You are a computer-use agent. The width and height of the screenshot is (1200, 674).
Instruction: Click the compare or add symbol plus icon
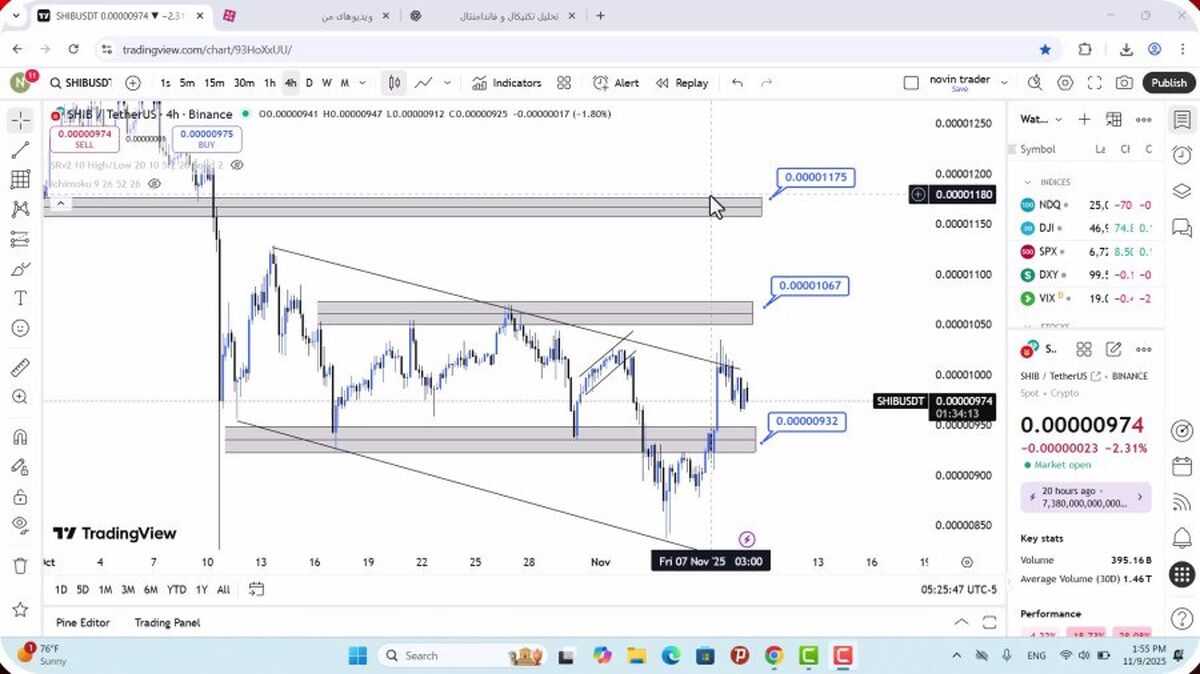pos(133,83)
